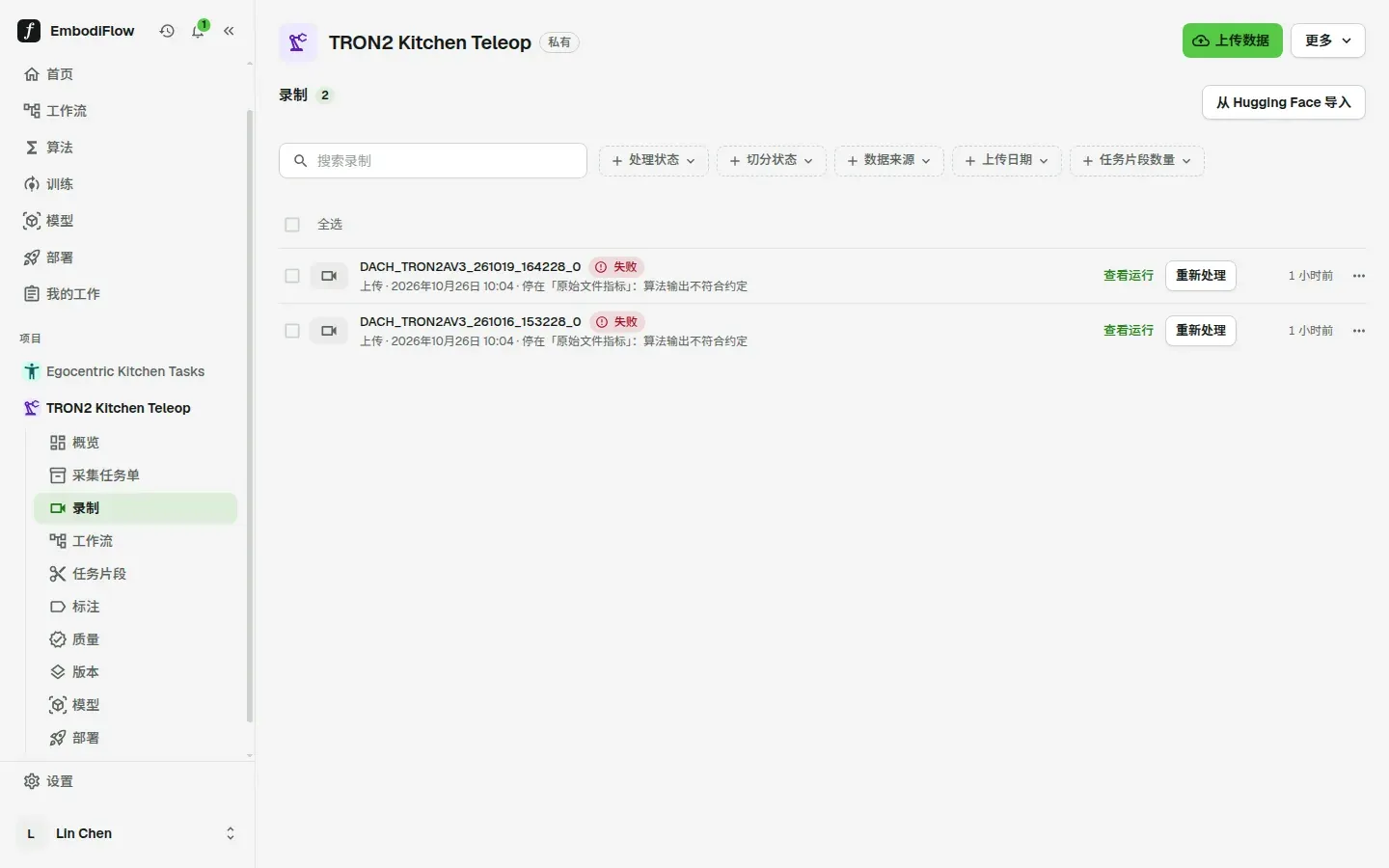Open the history clock icon in sidebar header

(x=167, y=31)
